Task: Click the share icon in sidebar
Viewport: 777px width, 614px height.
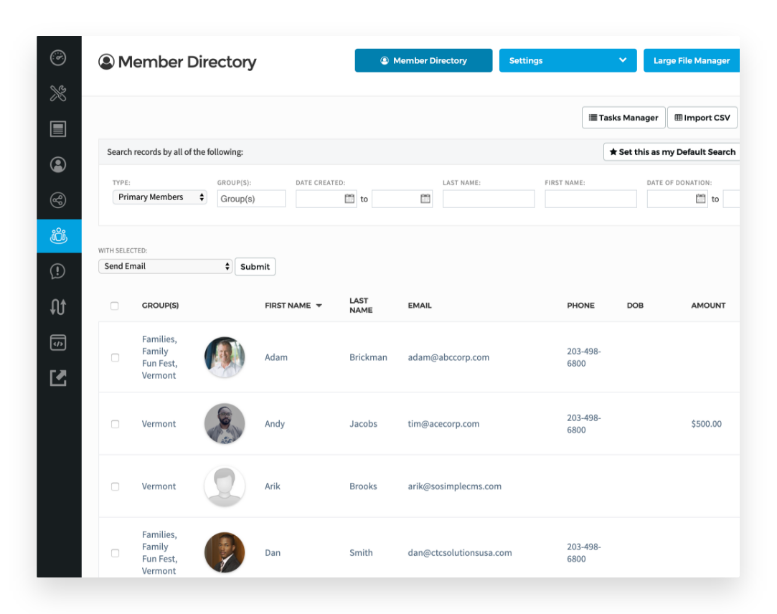Action: (x=58, y=200)
